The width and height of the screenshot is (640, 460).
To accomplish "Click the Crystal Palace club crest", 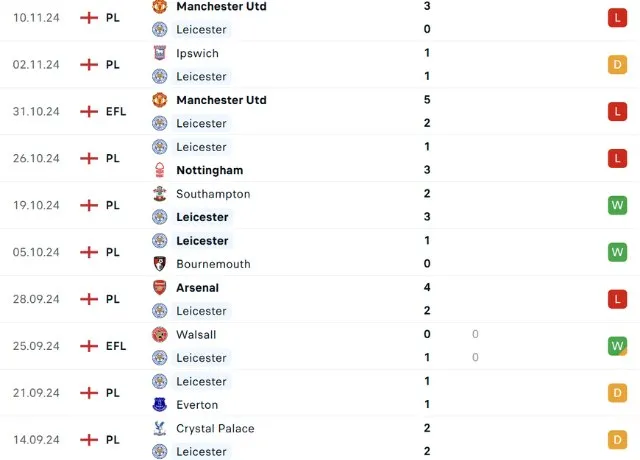I will click(x=159, y=428).
